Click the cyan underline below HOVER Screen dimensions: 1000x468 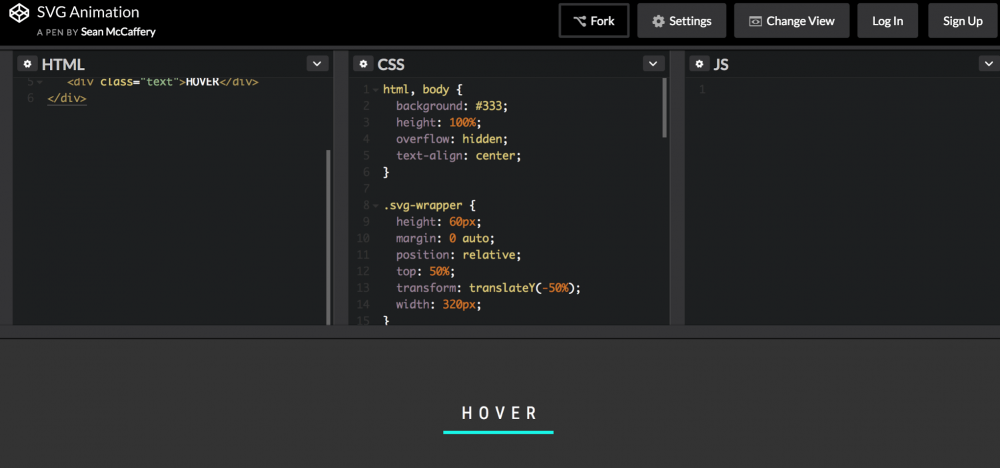[498, 432]
